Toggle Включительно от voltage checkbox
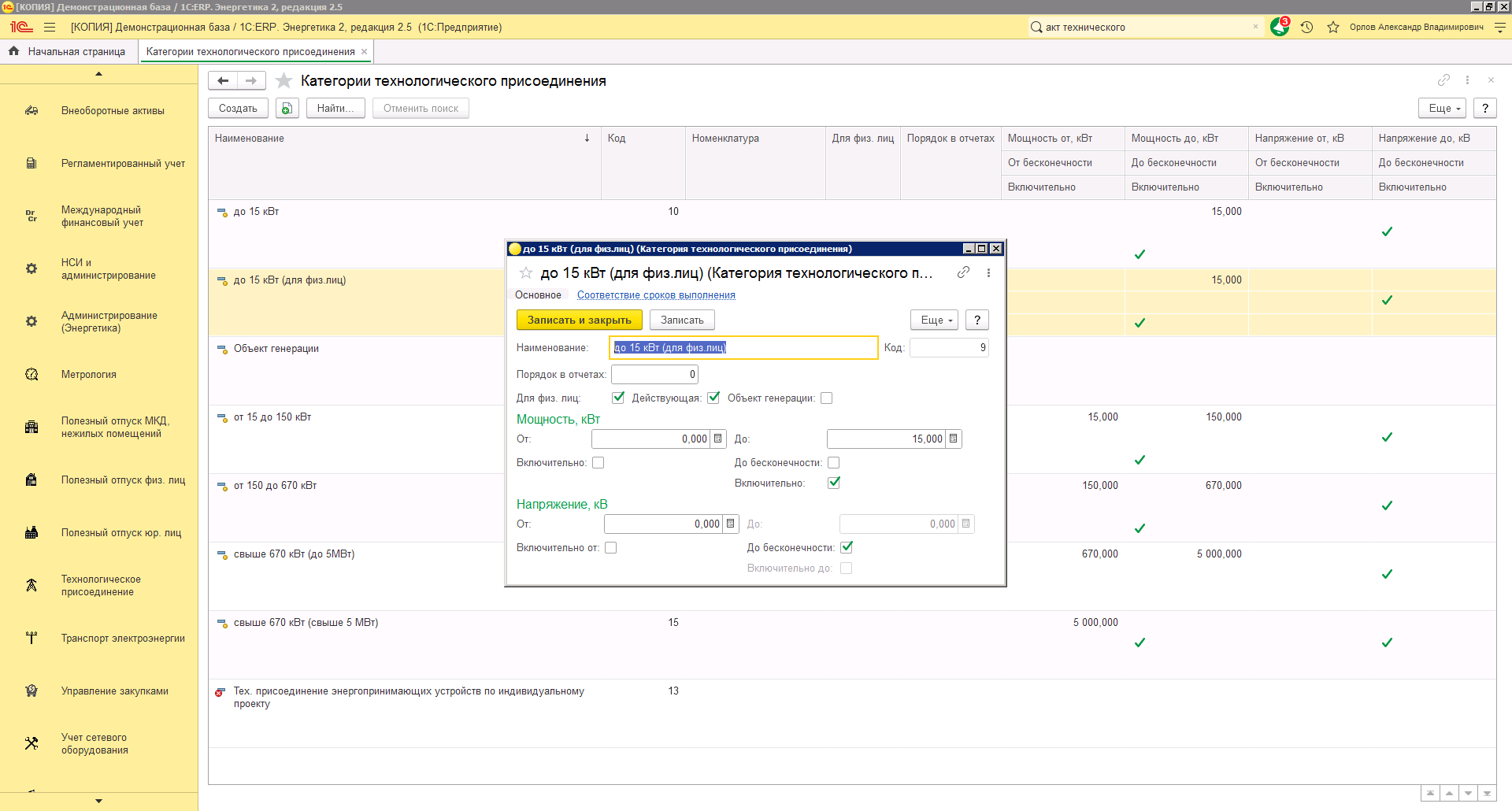 click(x=611, y=548)
